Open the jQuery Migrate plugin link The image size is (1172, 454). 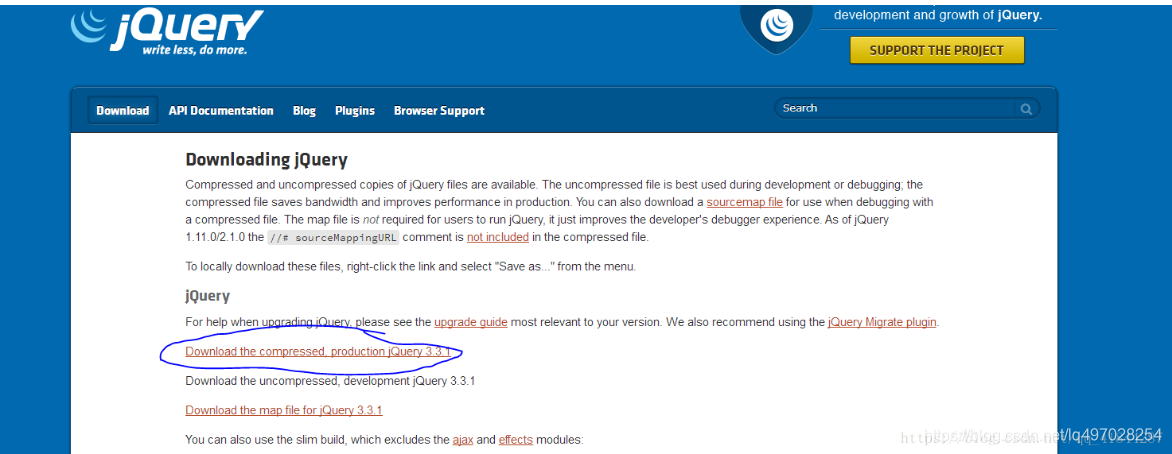click(x=883, y=322)
